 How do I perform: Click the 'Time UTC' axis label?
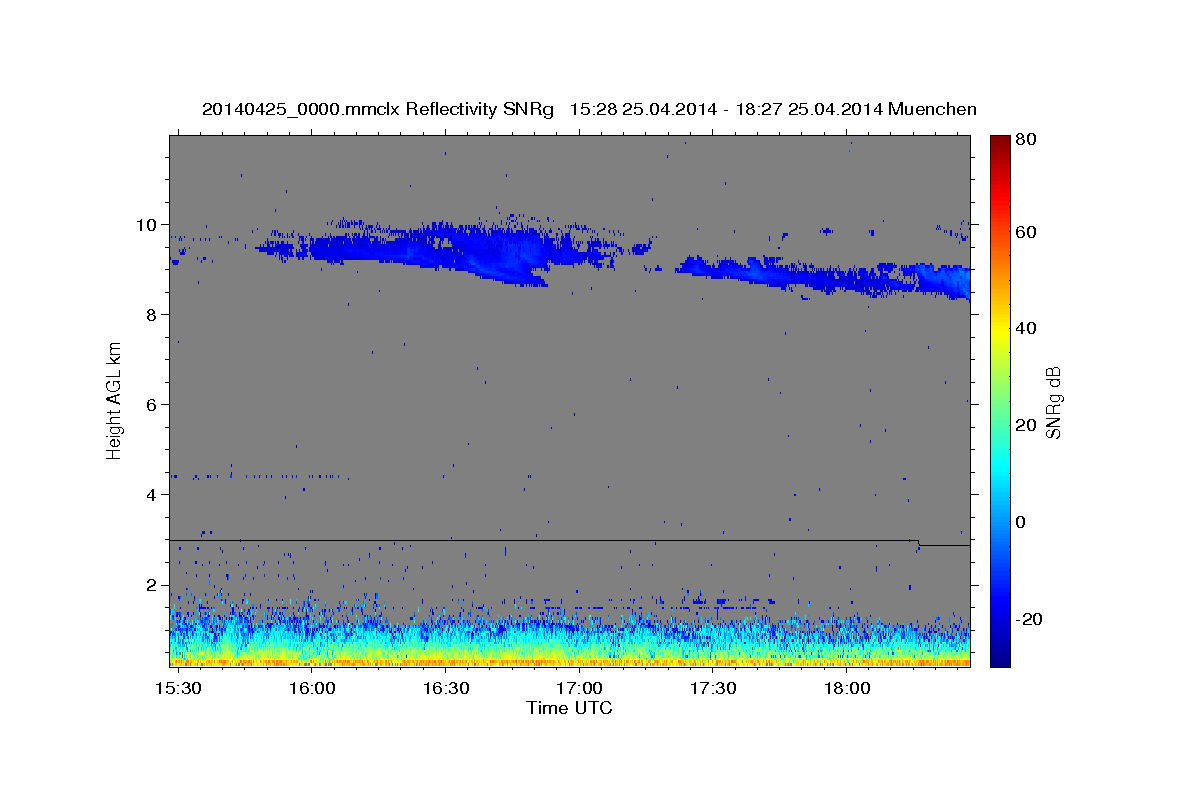(x=569, y=708)
